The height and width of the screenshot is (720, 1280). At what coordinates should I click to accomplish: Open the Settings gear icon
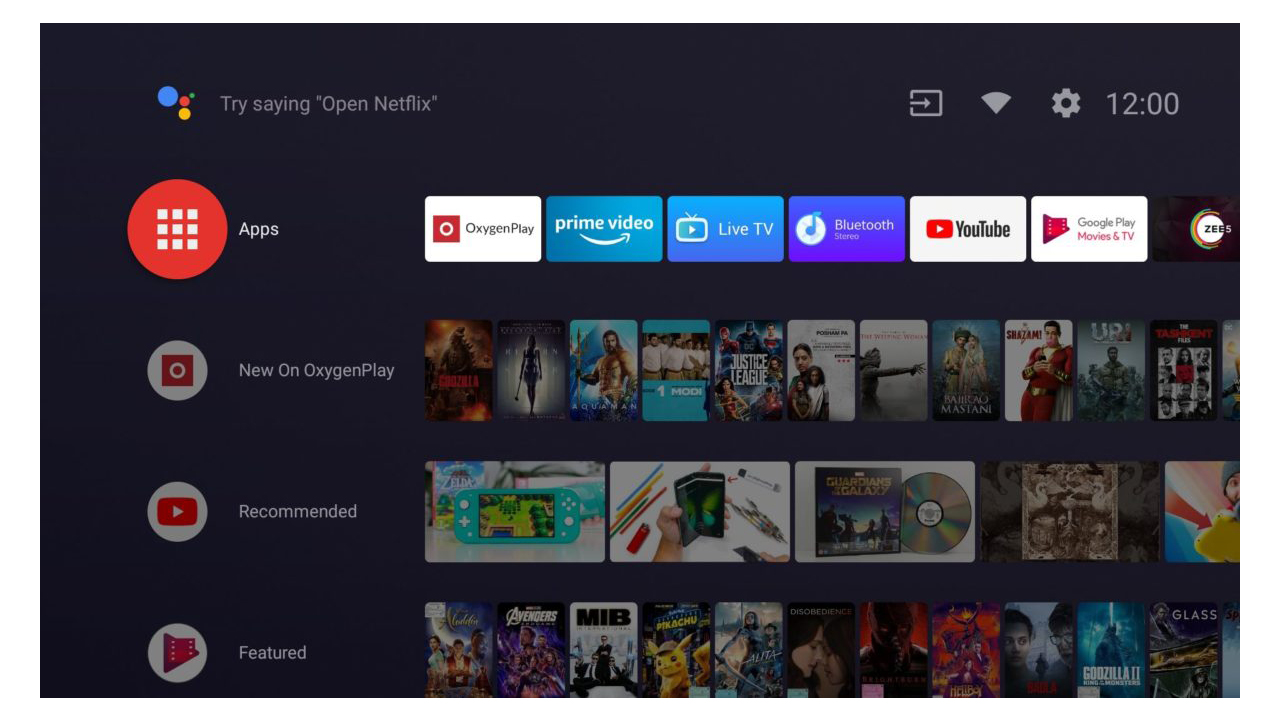point(1066,103)
